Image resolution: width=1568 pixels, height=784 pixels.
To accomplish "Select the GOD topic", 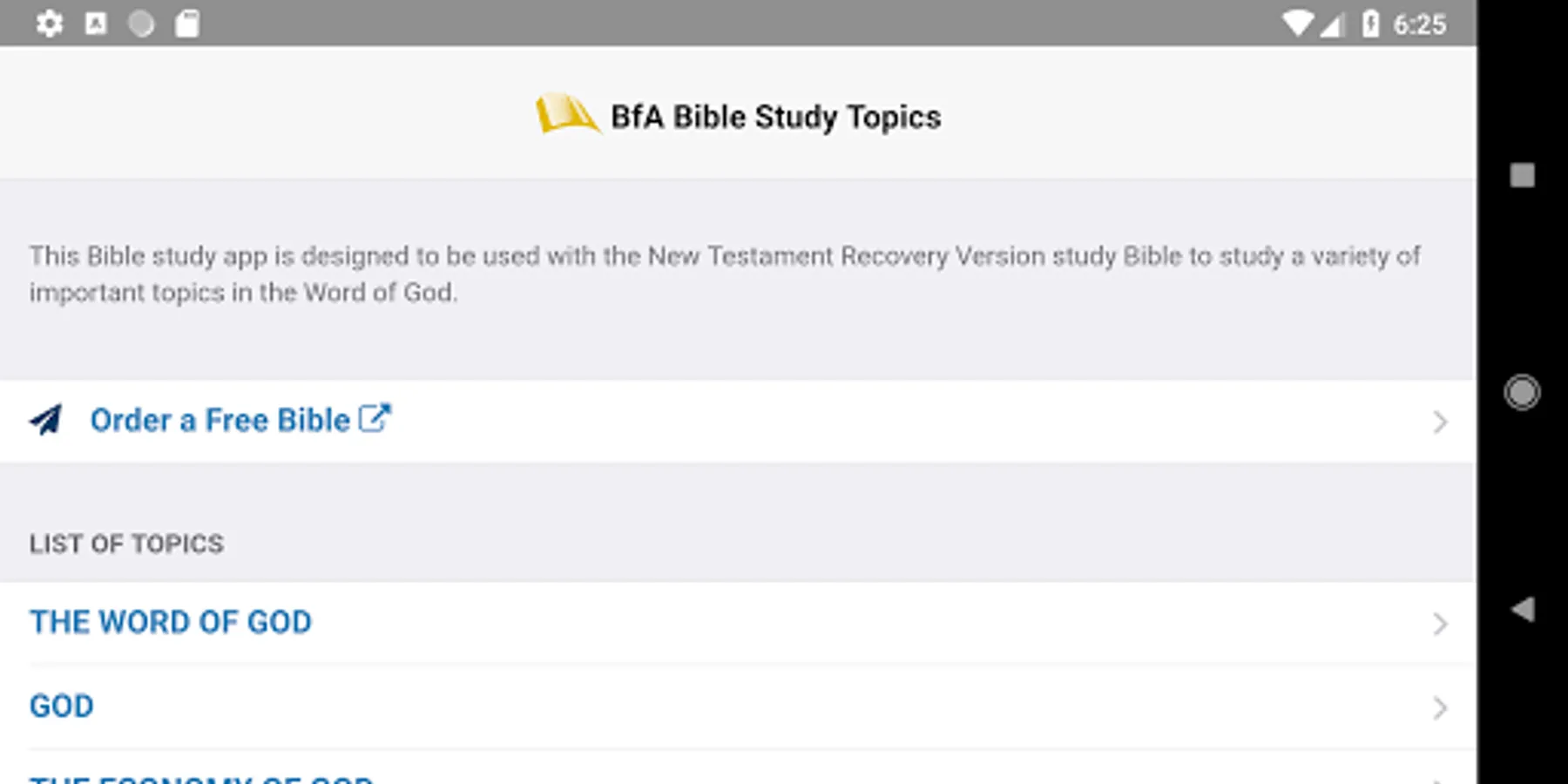I will pos(62,706).
